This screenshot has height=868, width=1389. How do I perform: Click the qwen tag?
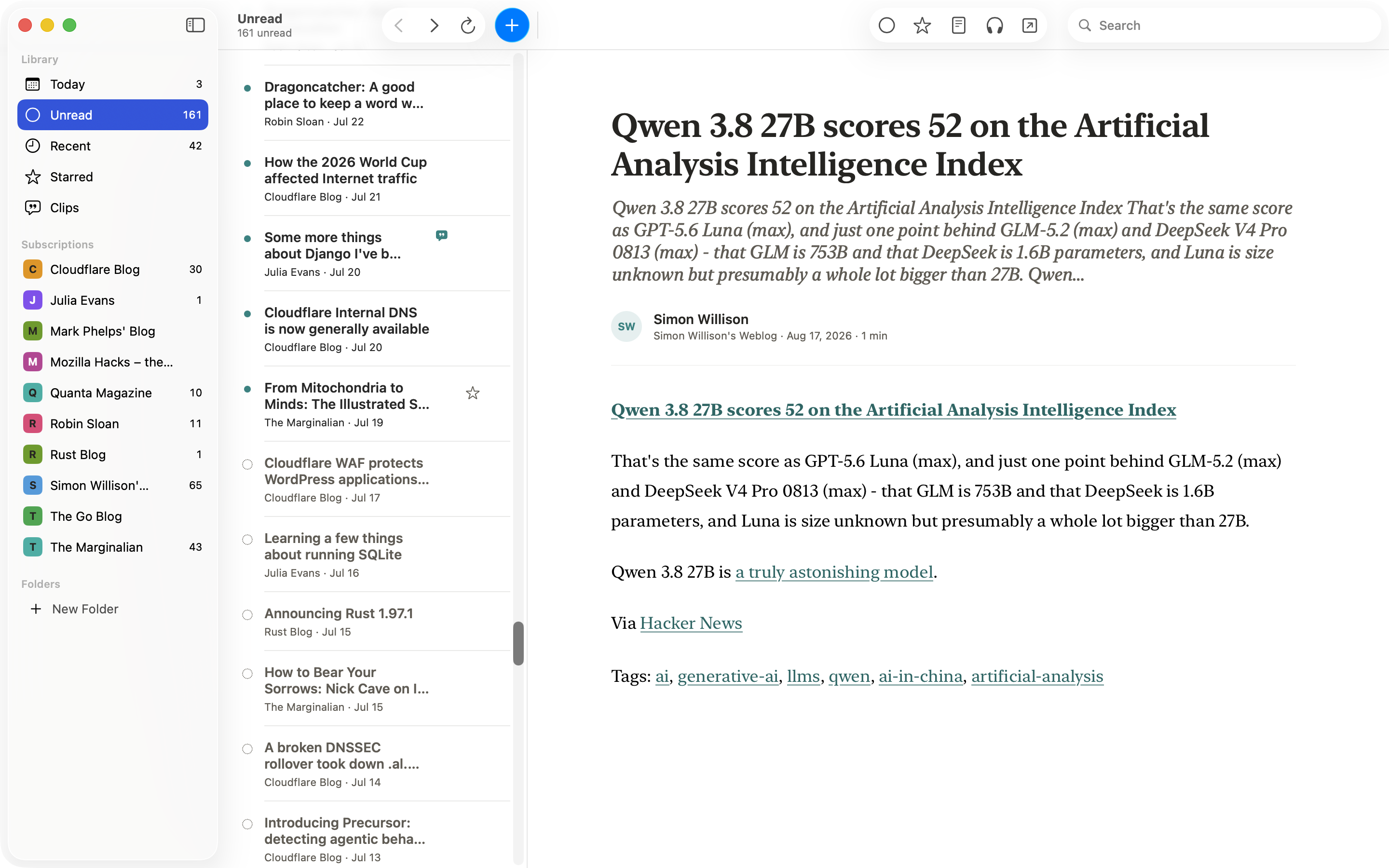849,676
